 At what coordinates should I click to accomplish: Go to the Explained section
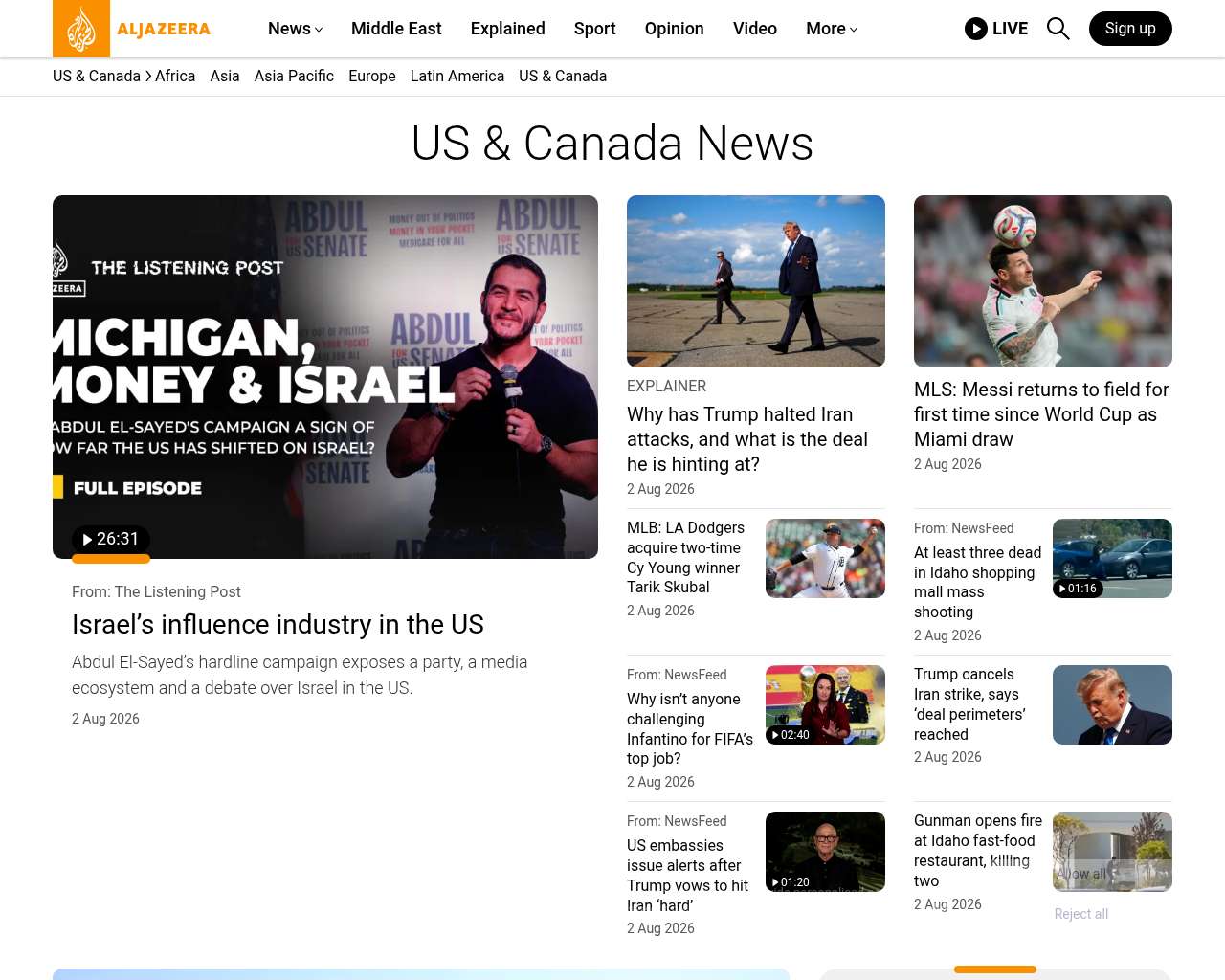[x=508, y=29]
